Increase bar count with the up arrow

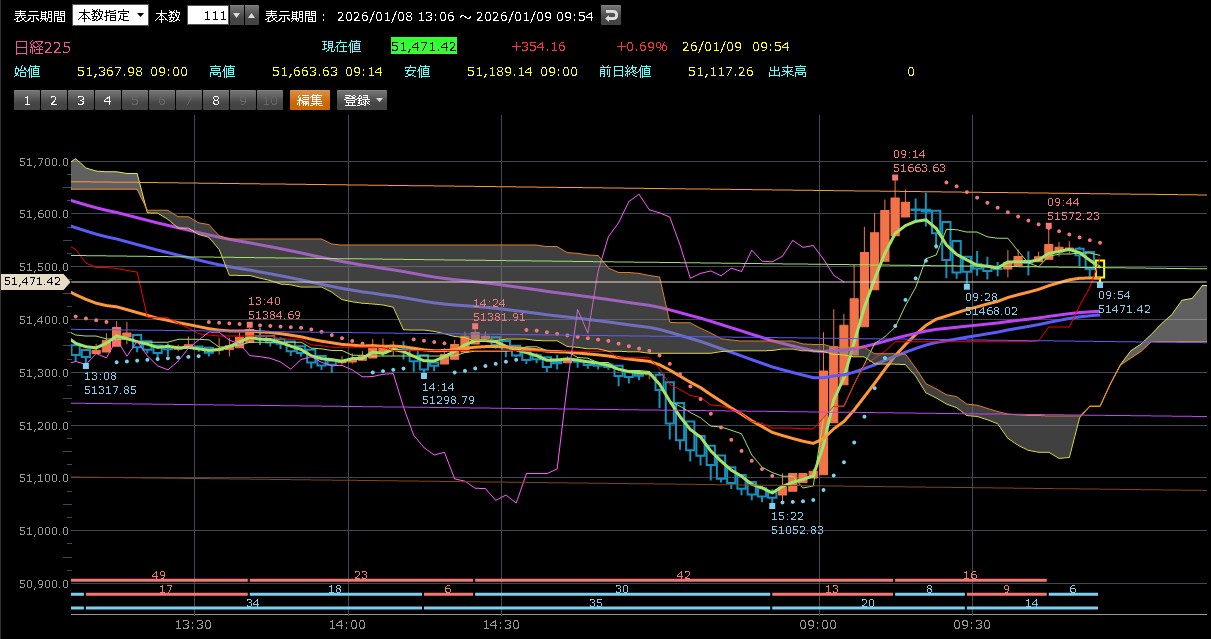pyautogui.click(x=251, y=15)
